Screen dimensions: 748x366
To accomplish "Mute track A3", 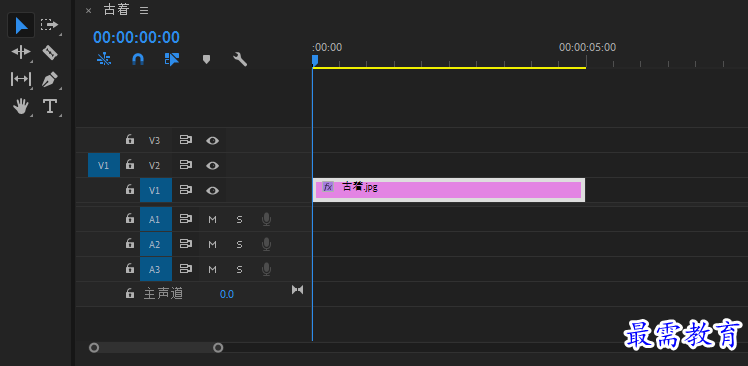I will click(x=212, y=269).
